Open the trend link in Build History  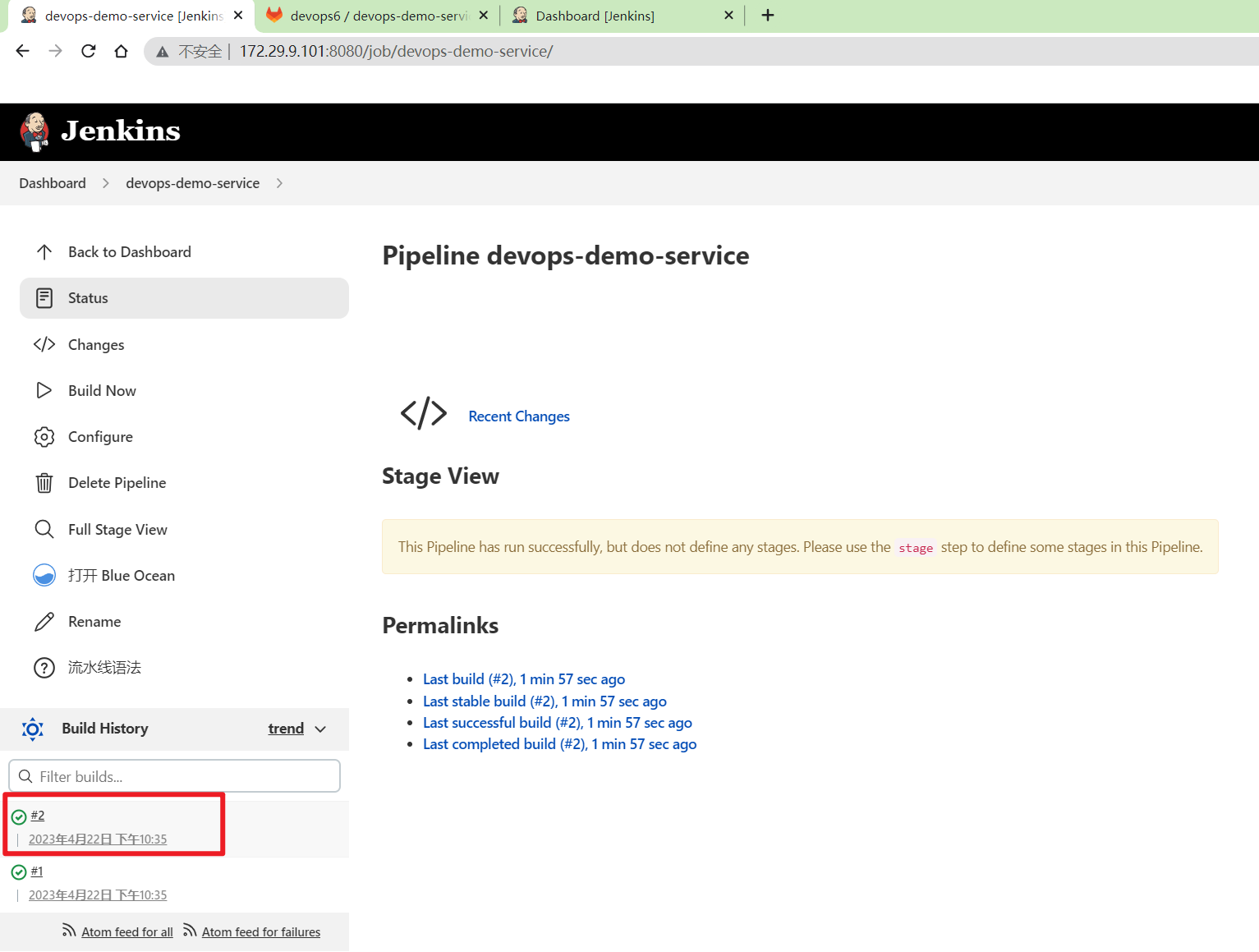(286, 729)
